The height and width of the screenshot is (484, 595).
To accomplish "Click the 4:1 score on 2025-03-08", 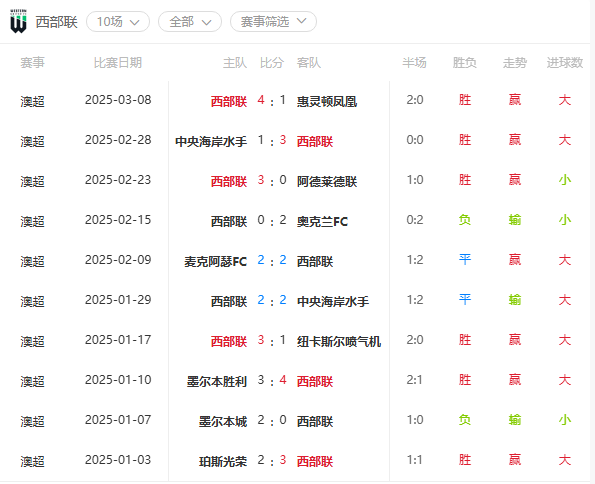I will [272, 100].
